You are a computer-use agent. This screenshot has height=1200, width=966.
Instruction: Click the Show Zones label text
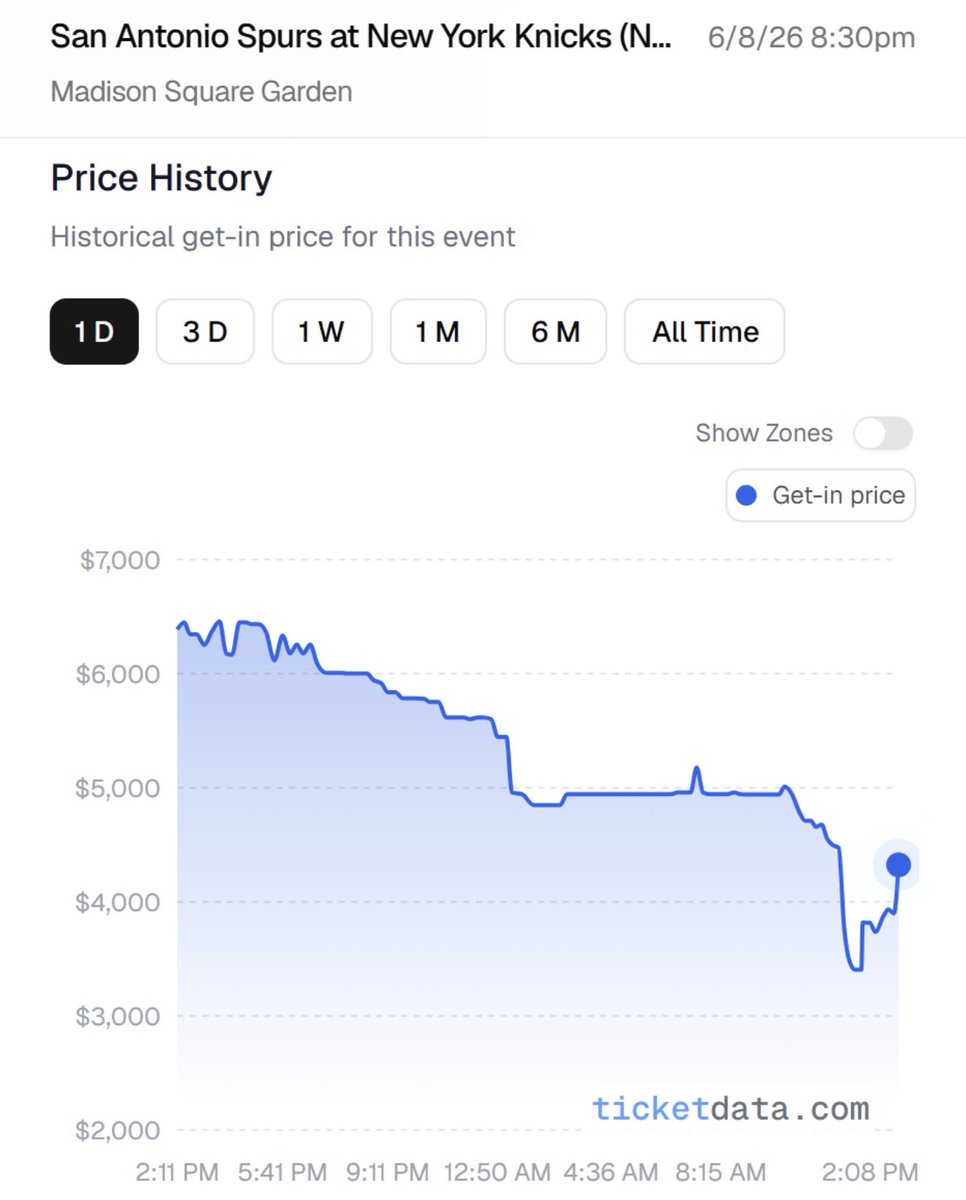click(764, 433)
